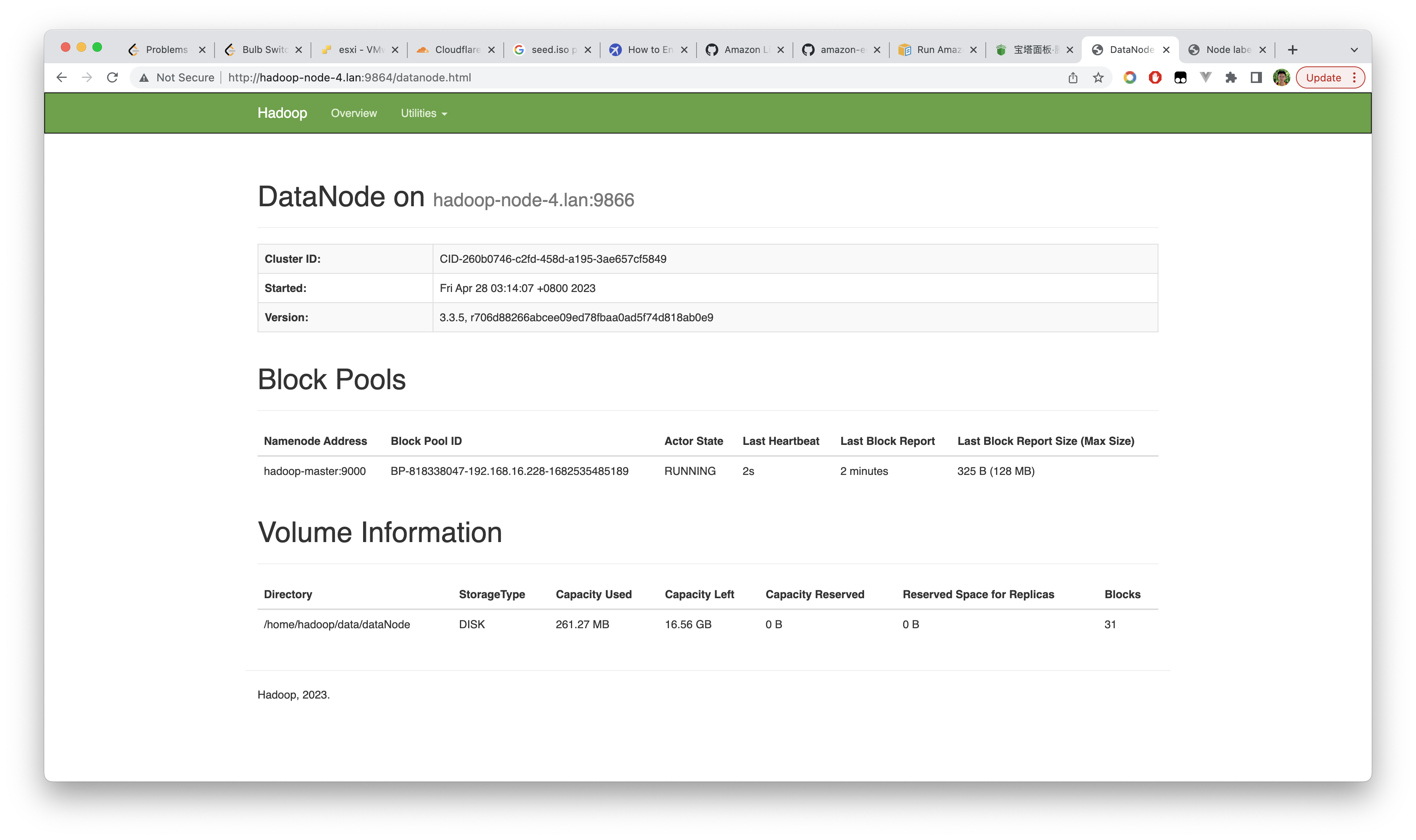Click the Update browser button
This screenshot has height=840, width=1416.
1323,77
